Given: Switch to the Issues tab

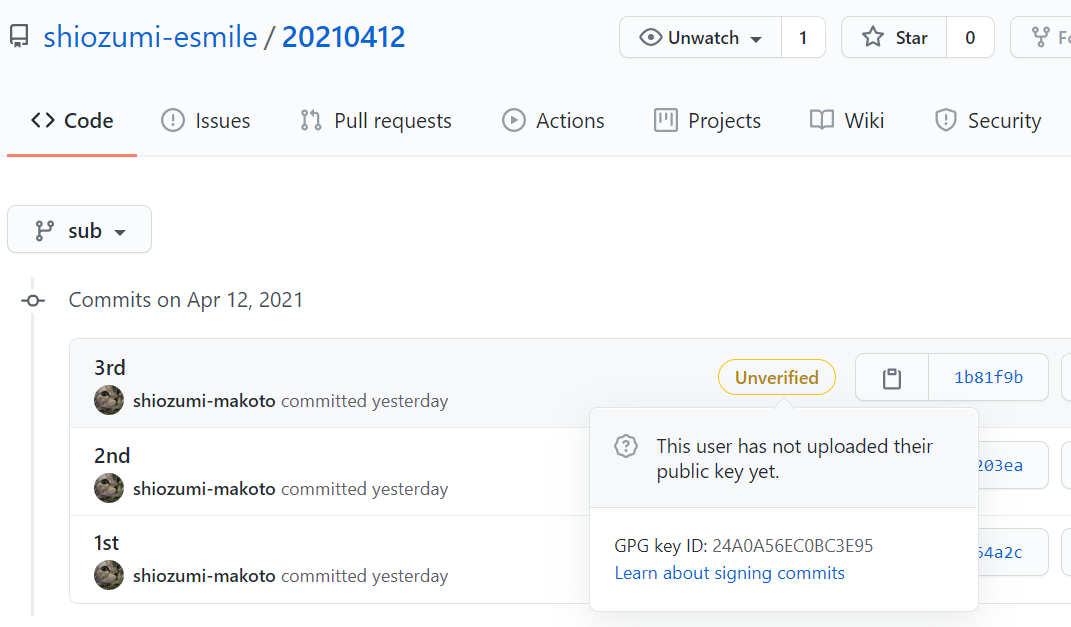Looking at the screenshot, I should pos(206,121).
